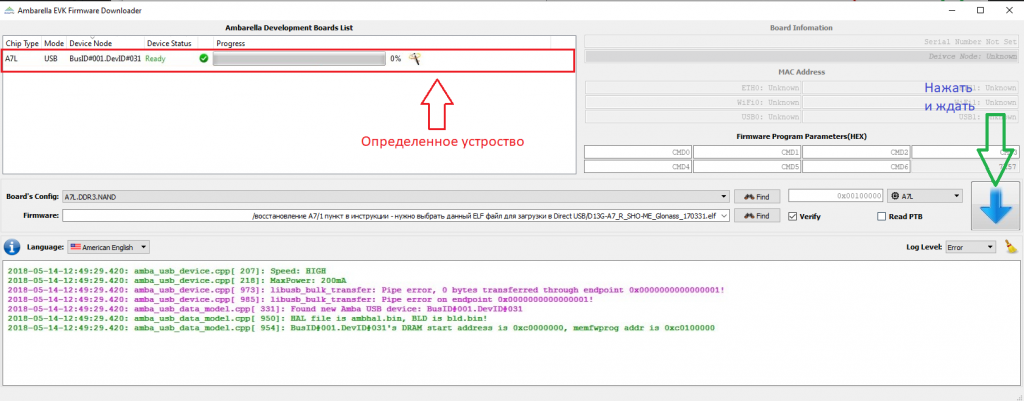Click the green ready status checkmark icon
This screenshot has width=1024, height=401.
pos(204,59)
